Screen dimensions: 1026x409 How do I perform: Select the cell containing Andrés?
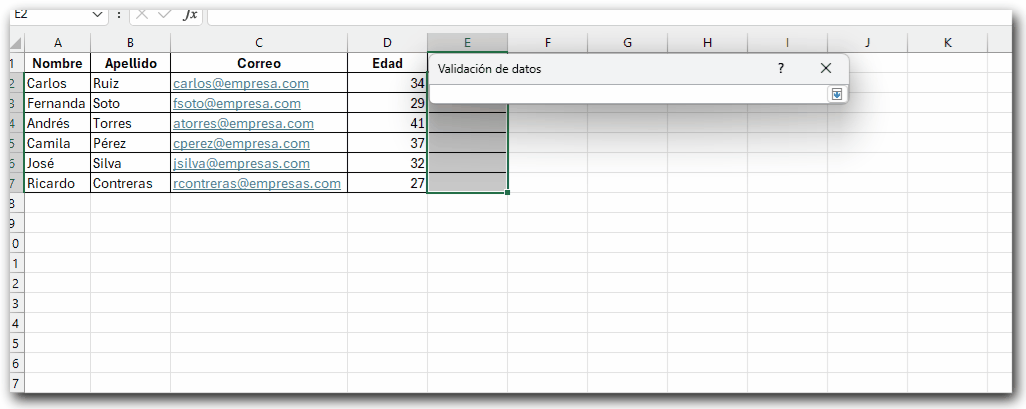click(58, 123)
